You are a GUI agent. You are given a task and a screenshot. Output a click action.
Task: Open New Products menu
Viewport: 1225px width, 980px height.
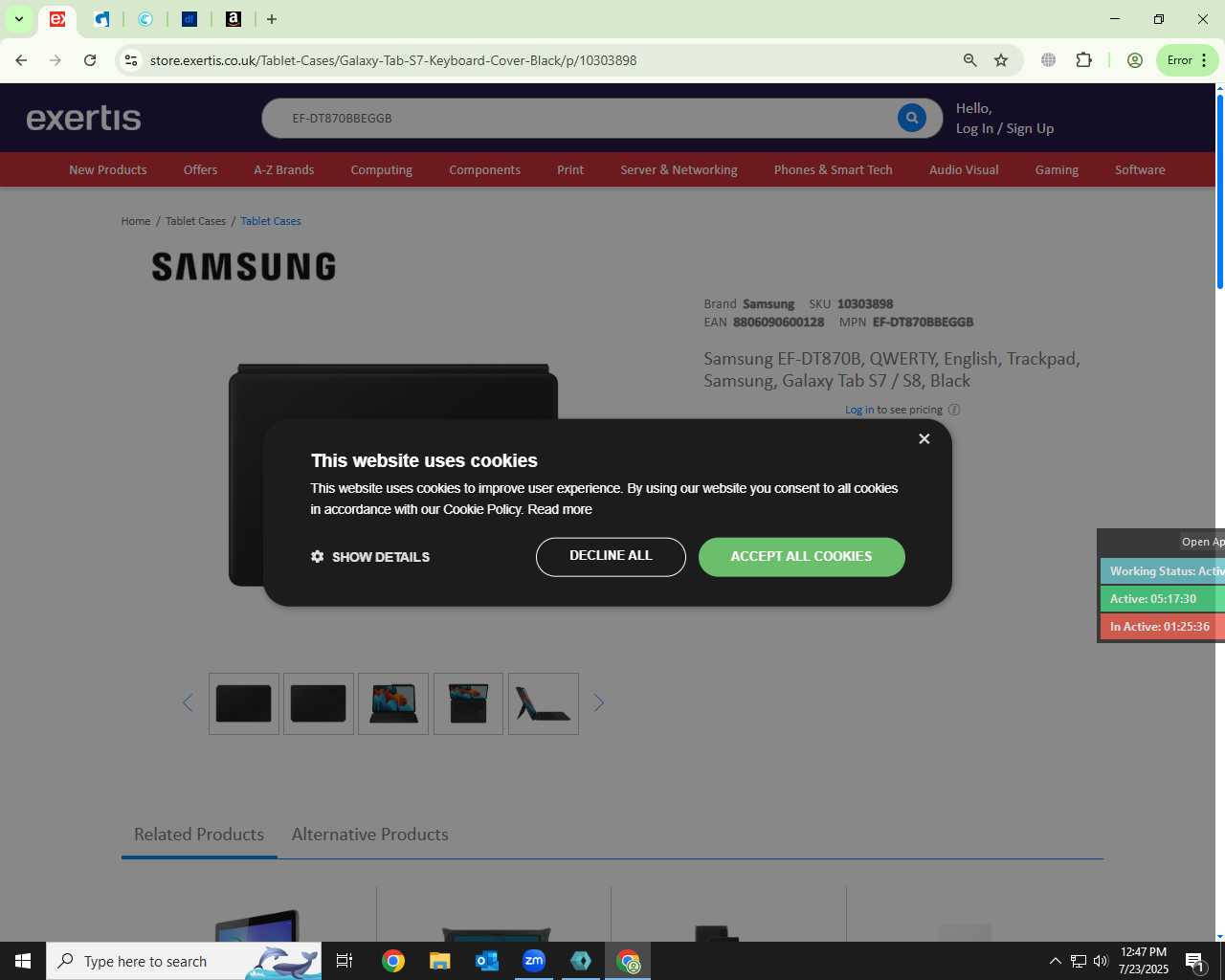point(108,169)
